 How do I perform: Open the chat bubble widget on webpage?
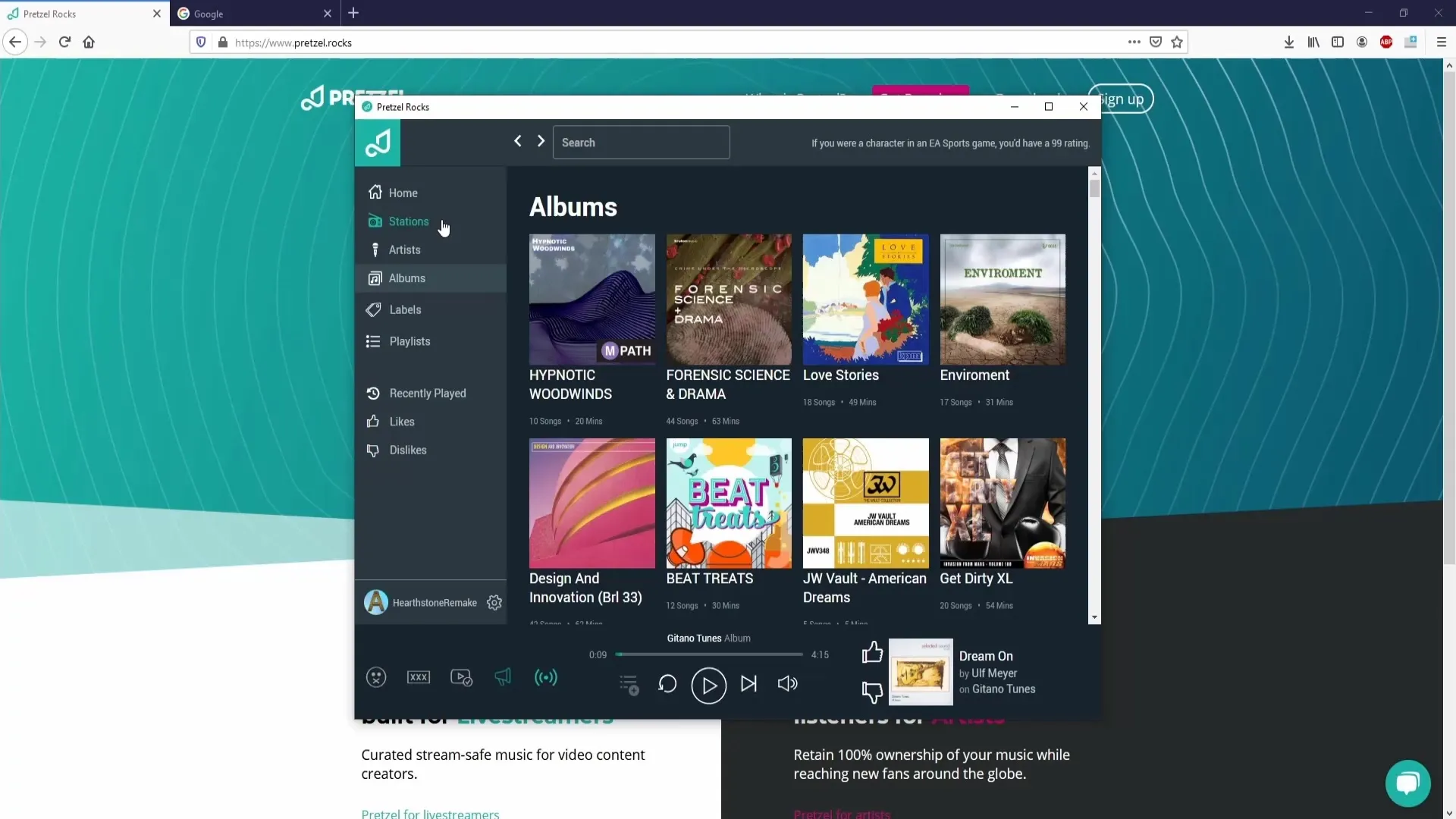coord(1408,783)
